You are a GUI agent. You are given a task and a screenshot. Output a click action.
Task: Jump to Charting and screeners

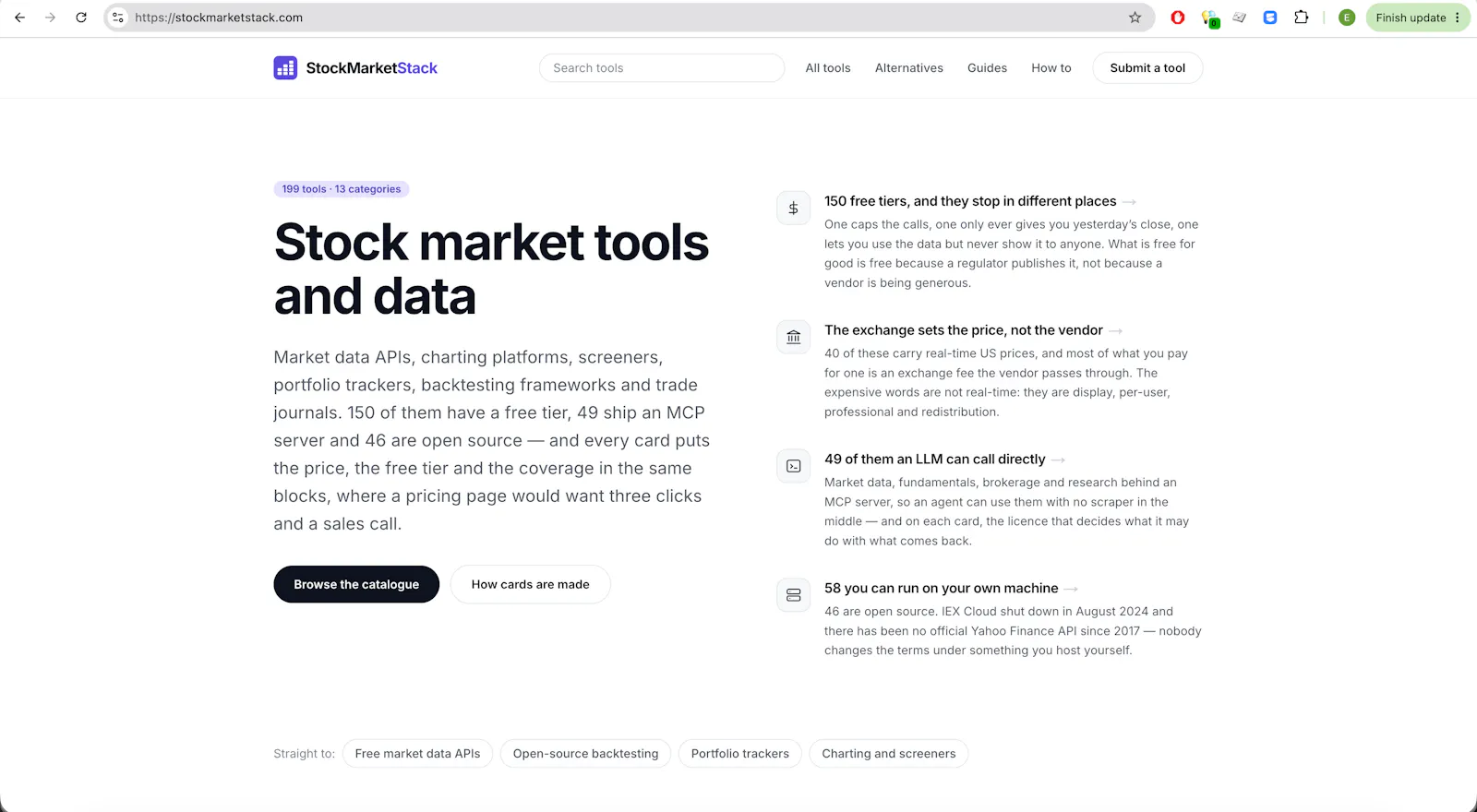point(889,754)
